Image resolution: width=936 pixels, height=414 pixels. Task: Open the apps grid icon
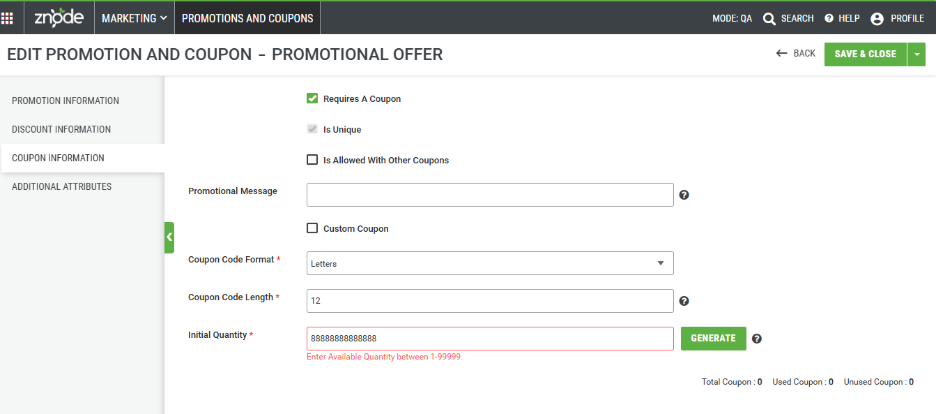point(7,18)
